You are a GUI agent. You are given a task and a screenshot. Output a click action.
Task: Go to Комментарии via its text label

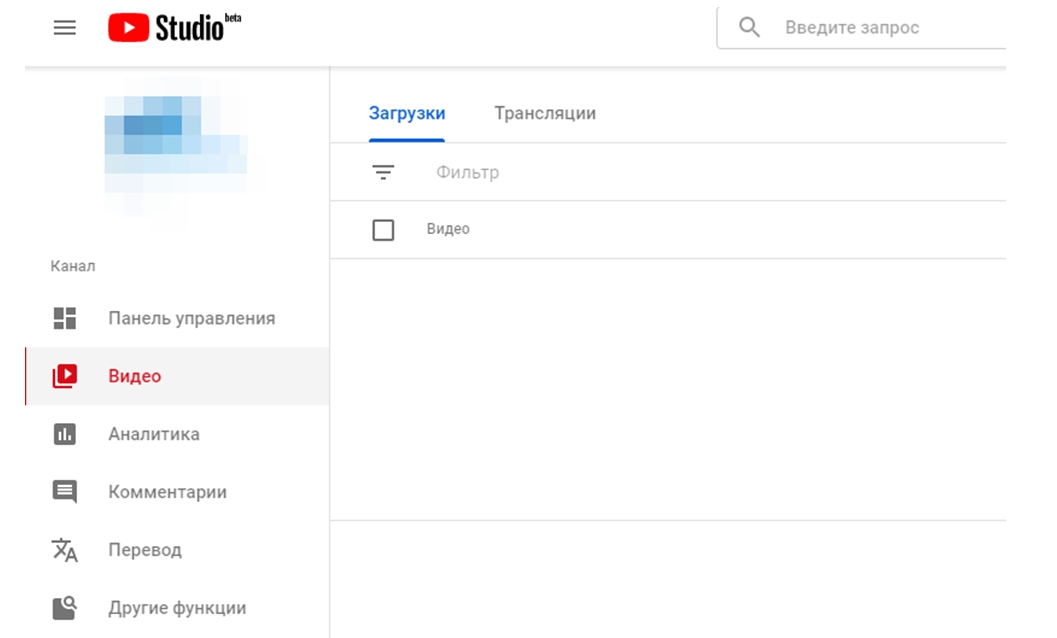point(168,492)
